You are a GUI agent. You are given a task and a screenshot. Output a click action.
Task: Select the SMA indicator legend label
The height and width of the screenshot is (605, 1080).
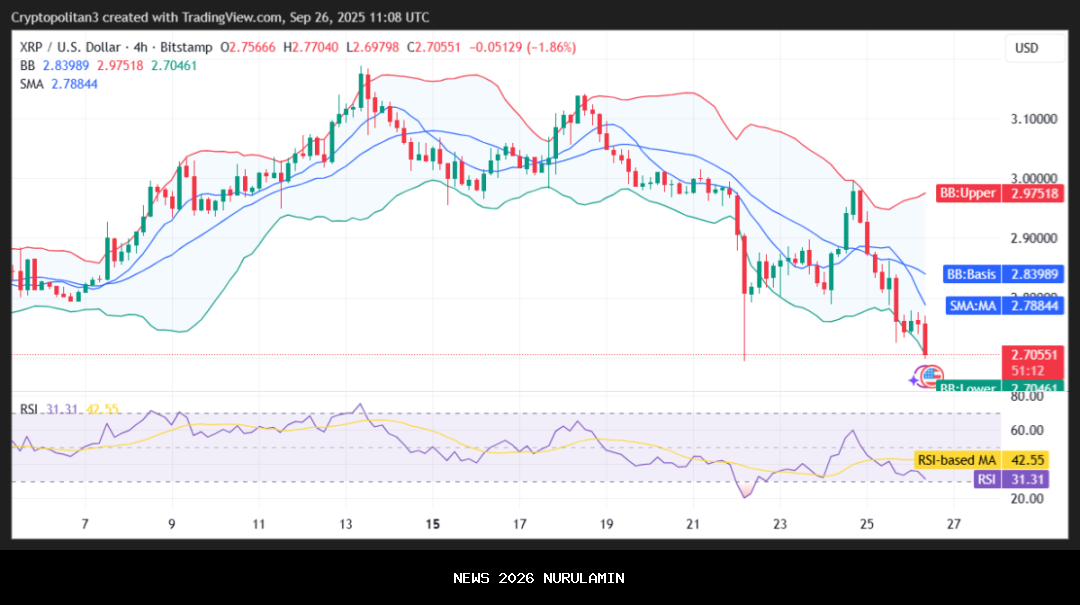[x=33, y=83]
